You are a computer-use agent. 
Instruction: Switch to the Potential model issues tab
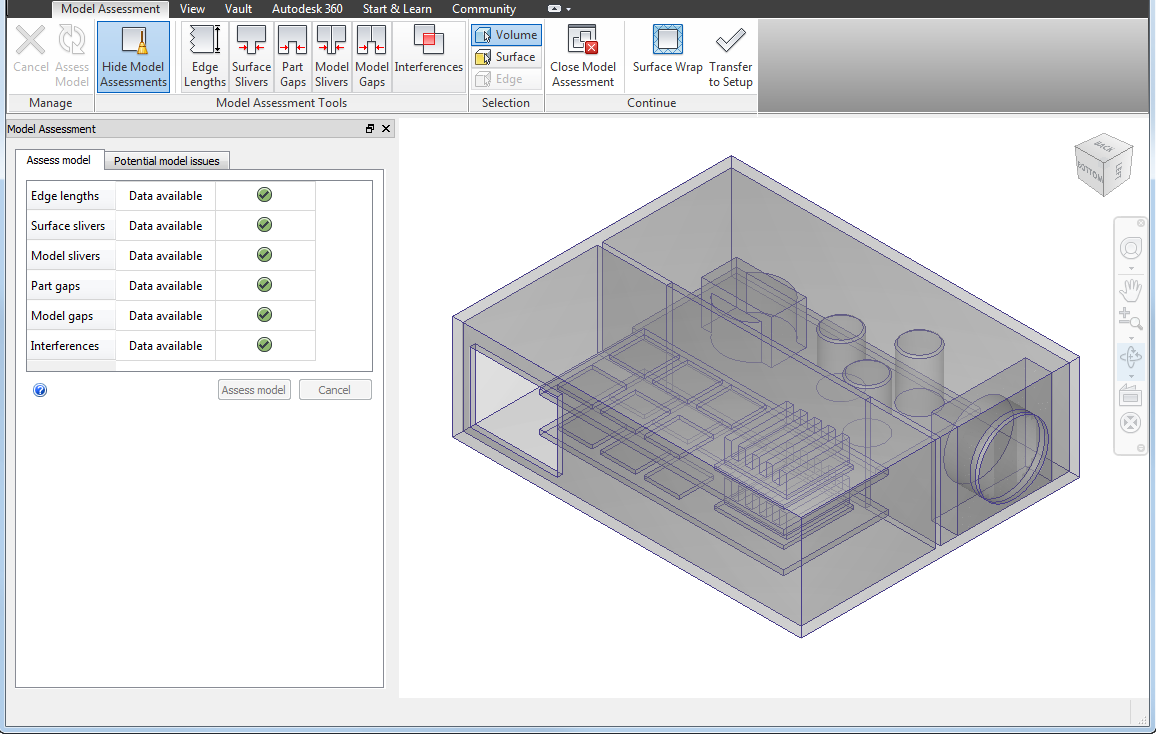[166, 160]
